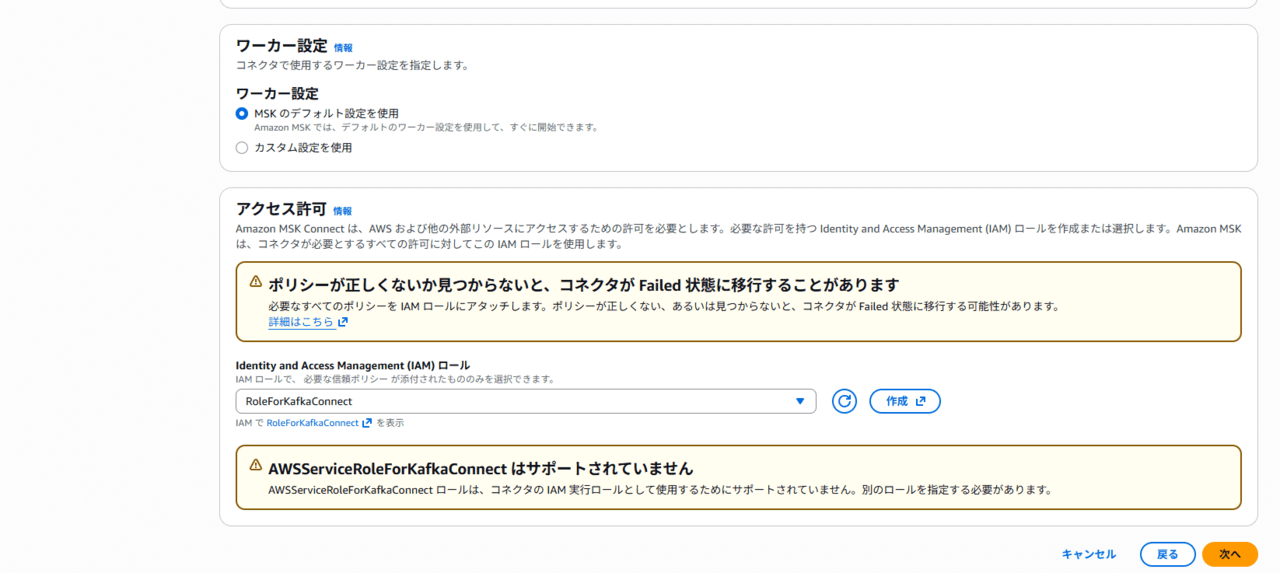This screenshot has width=1280, height=573.
Task: Click external link icon after RoleForKafkaConnect link
Action: click(x=367, y=423)
